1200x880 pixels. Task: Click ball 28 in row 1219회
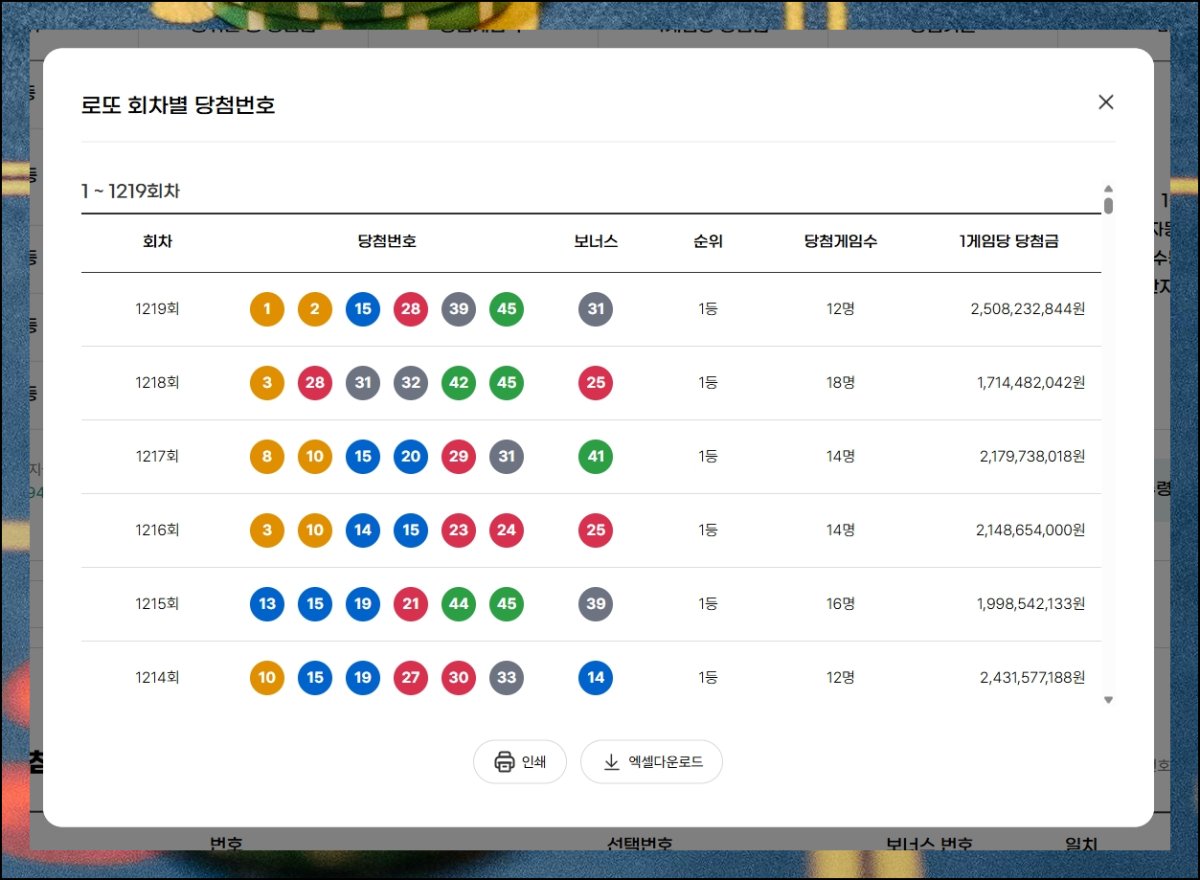(411, 309)
